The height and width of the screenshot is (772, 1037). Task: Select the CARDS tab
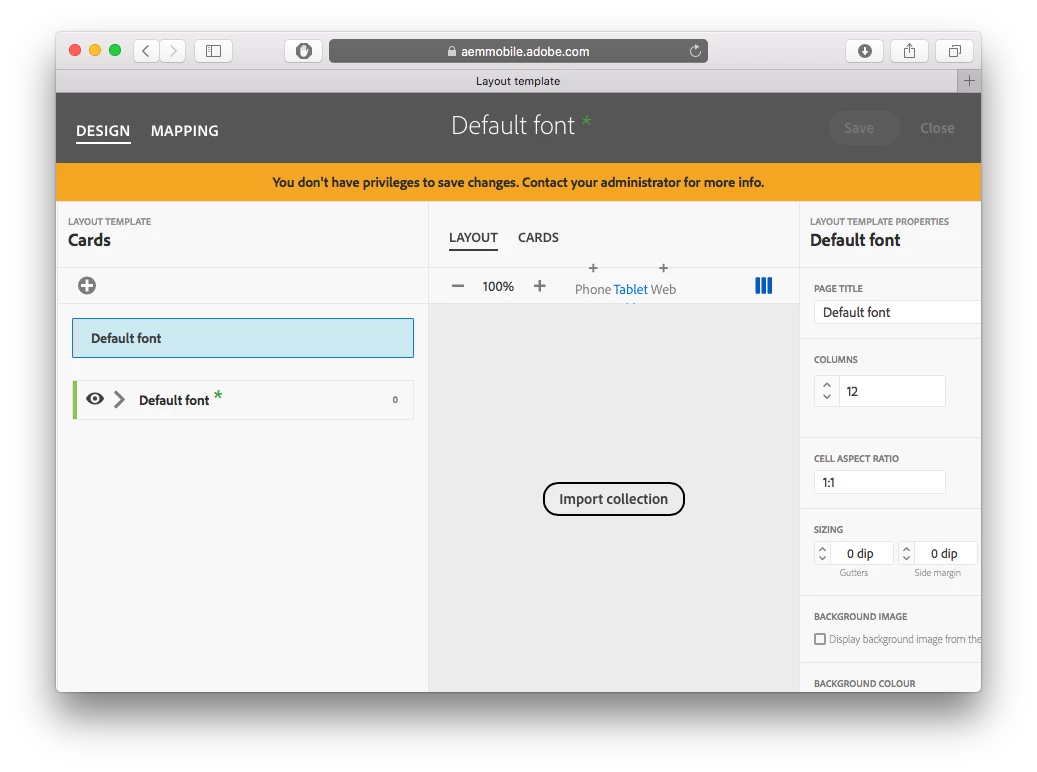click(538, 237)
